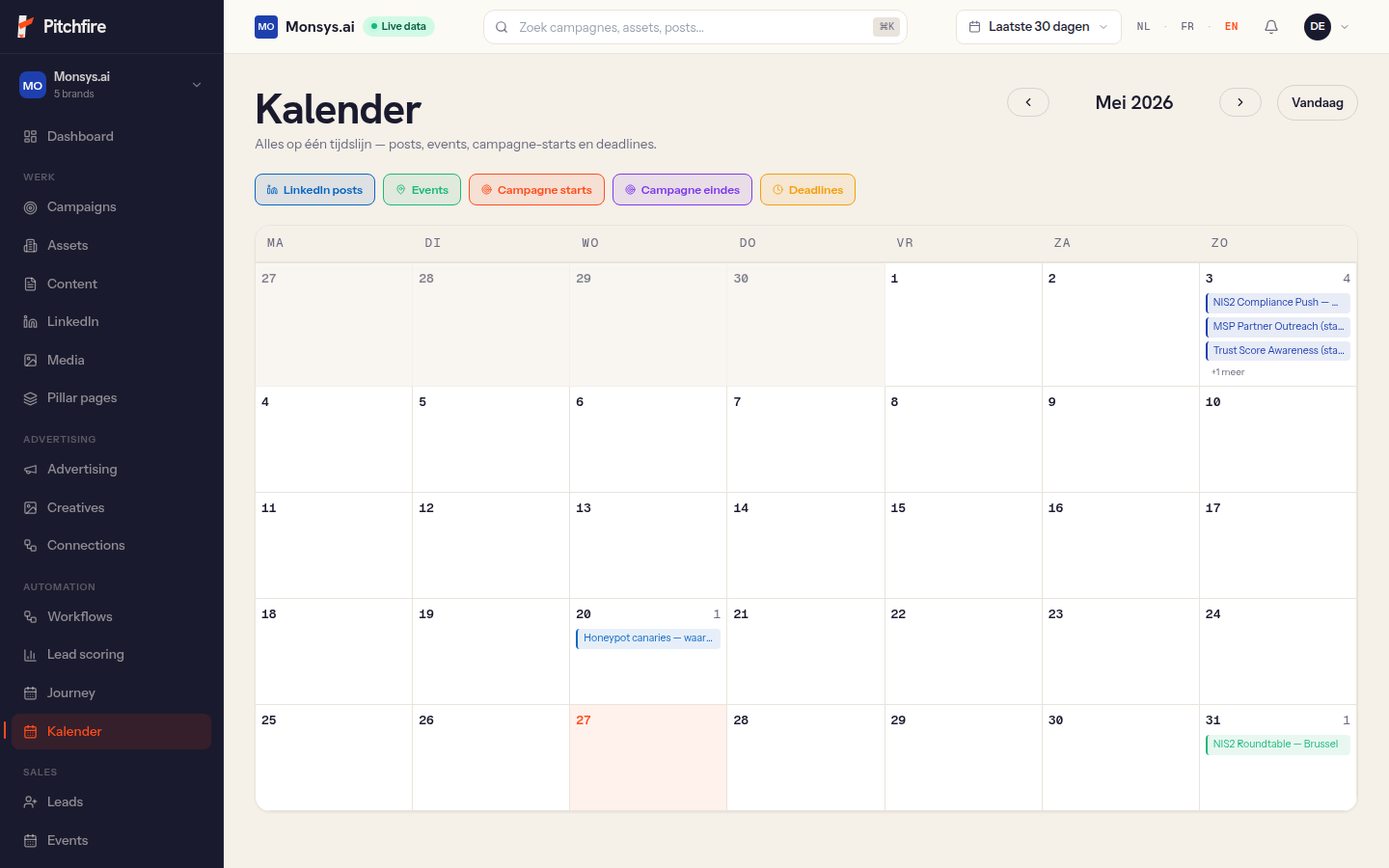Go to the next month
This screenshot has width=1389, height=868.
tap(1240, 102)
